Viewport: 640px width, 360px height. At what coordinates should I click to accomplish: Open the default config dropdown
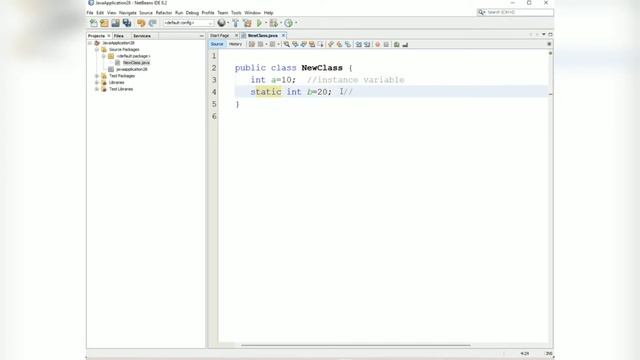(x=188, y=23)
